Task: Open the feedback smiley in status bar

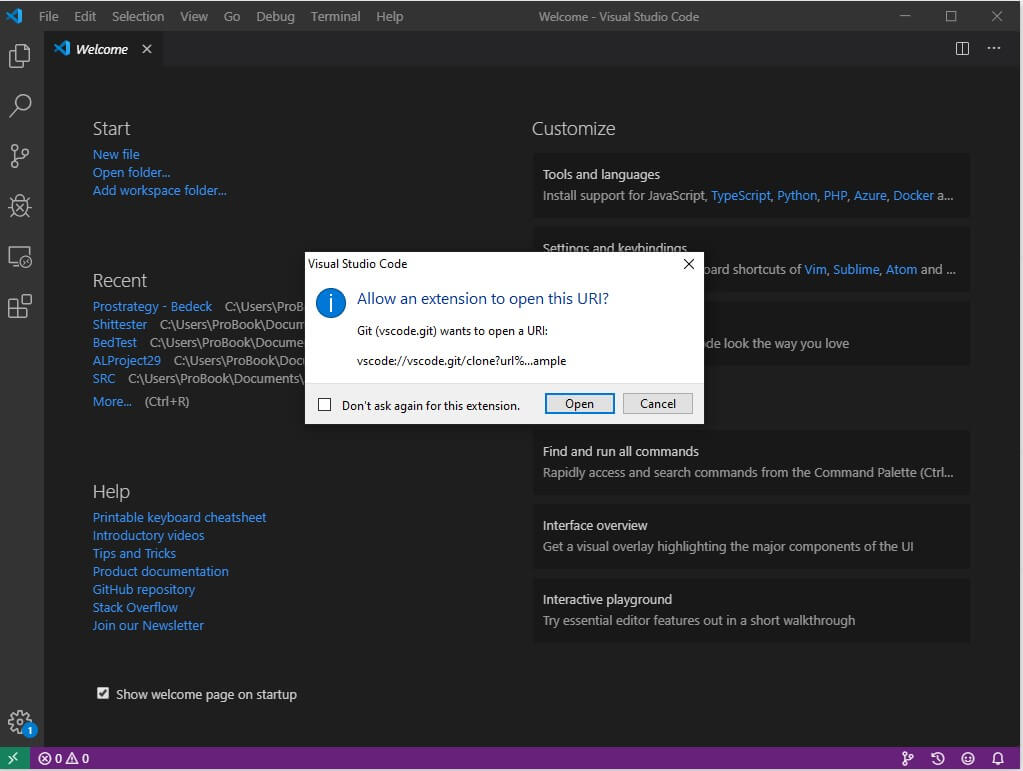Action: [968, 758]
